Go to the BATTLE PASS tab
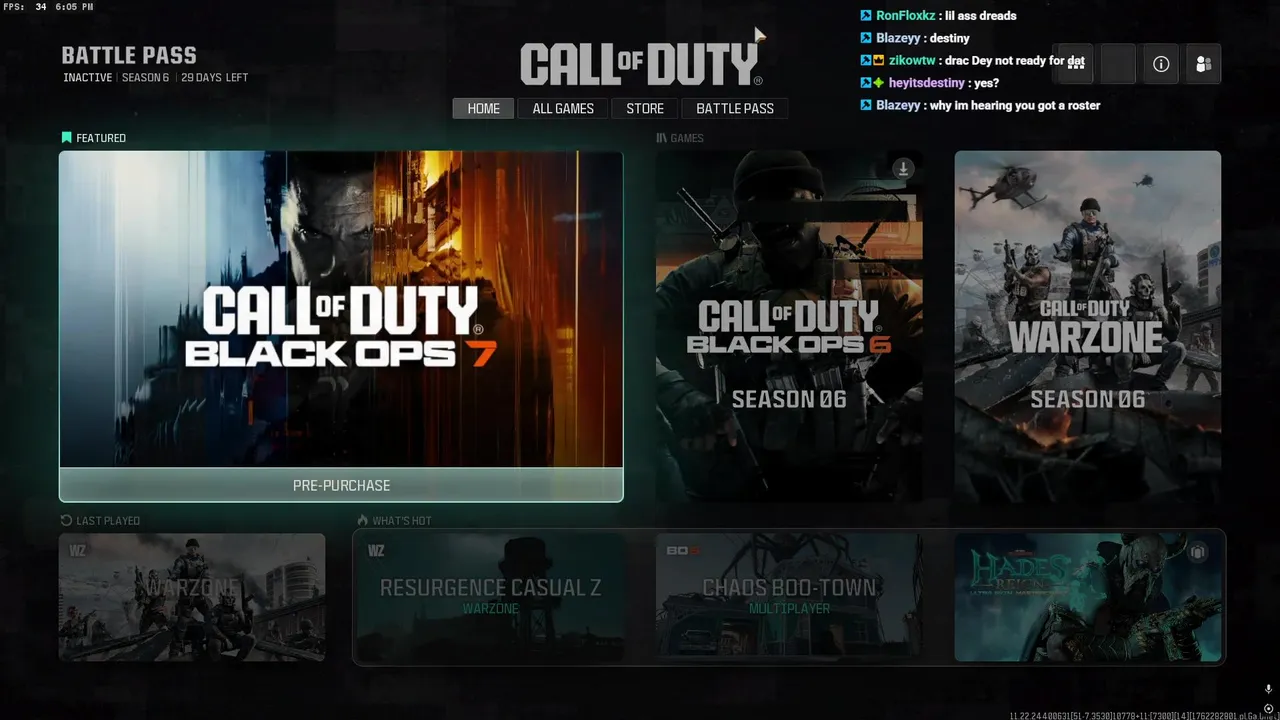This screenshot has width=1280, height=720. [x=735, y=108]
